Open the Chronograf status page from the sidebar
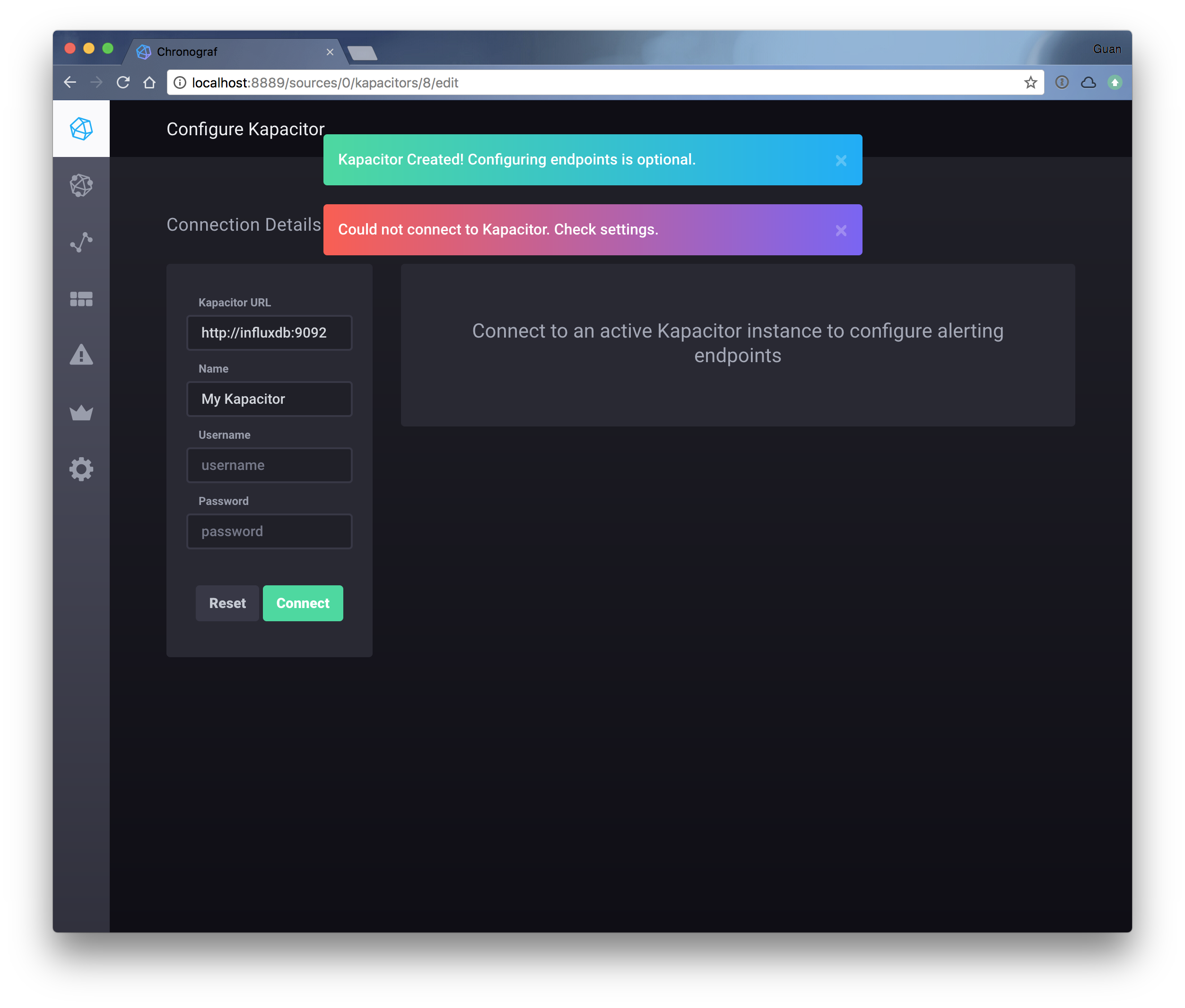The width and height of the screenshot is (1185, 1008). pyautogui.click(x=80, y=128)
